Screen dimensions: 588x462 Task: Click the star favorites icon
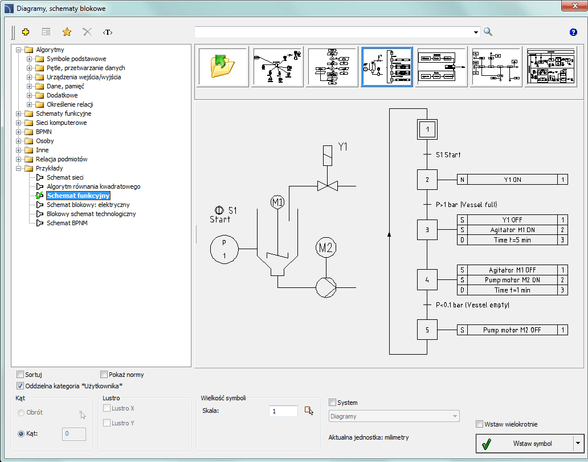(67, 32)
